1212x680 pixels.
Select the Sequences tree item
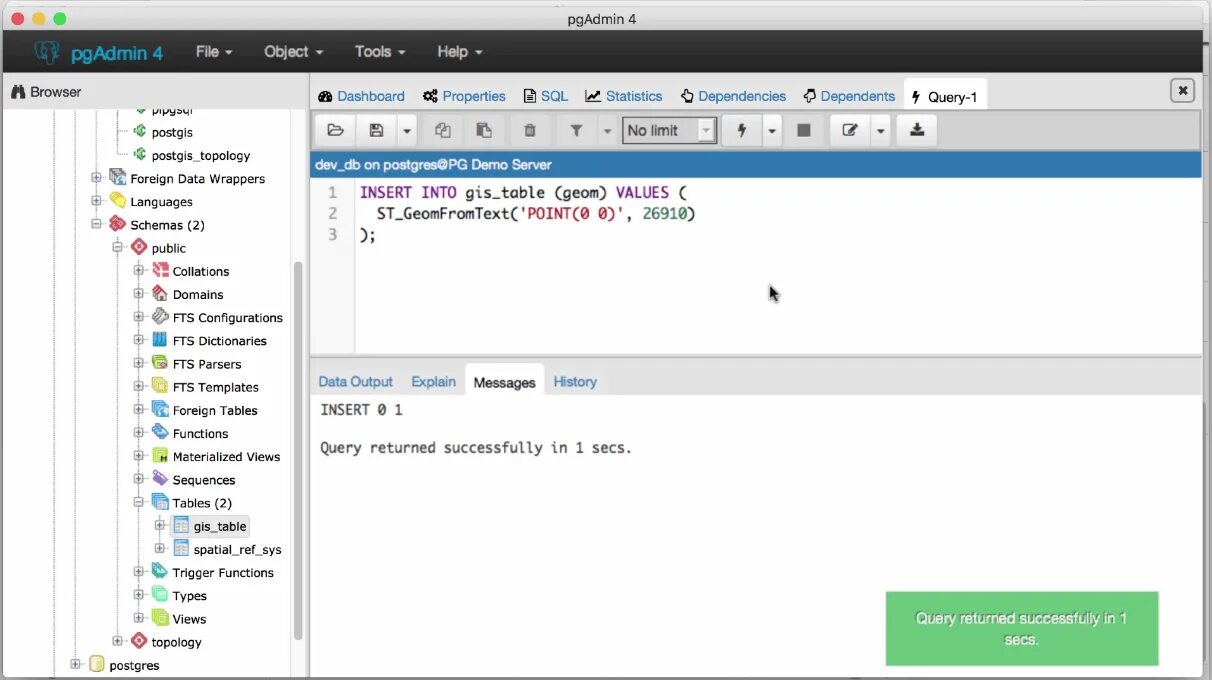[203, 480]
